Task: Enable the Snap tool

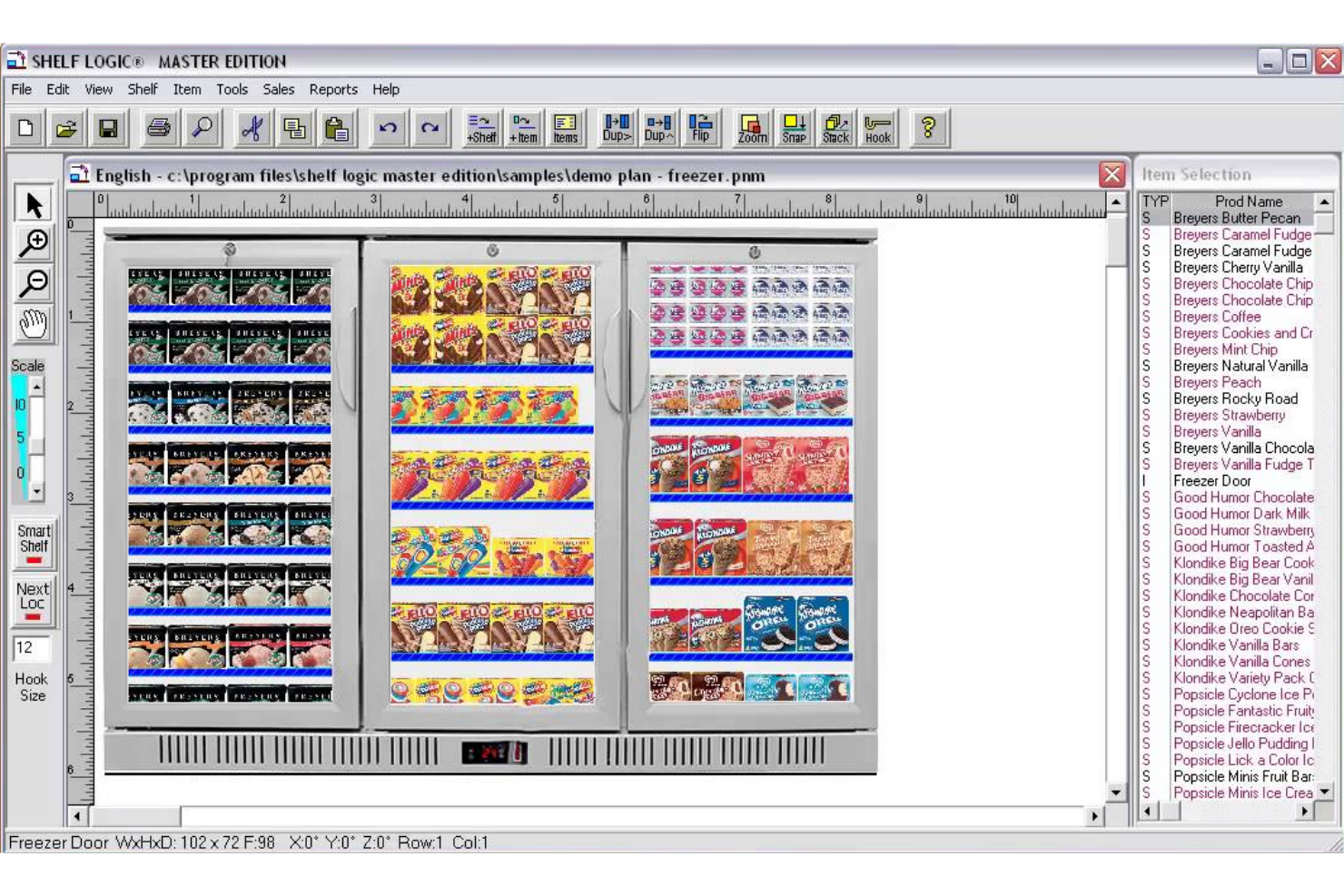Action: tap(791, 128)
